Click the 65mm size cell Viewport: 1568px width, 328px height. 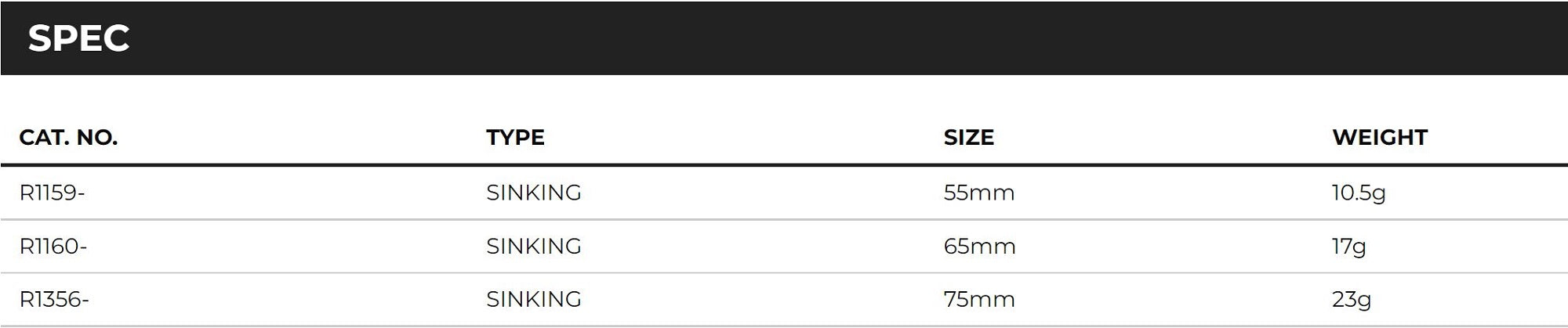pyautogui.click(x=979, y=247)
